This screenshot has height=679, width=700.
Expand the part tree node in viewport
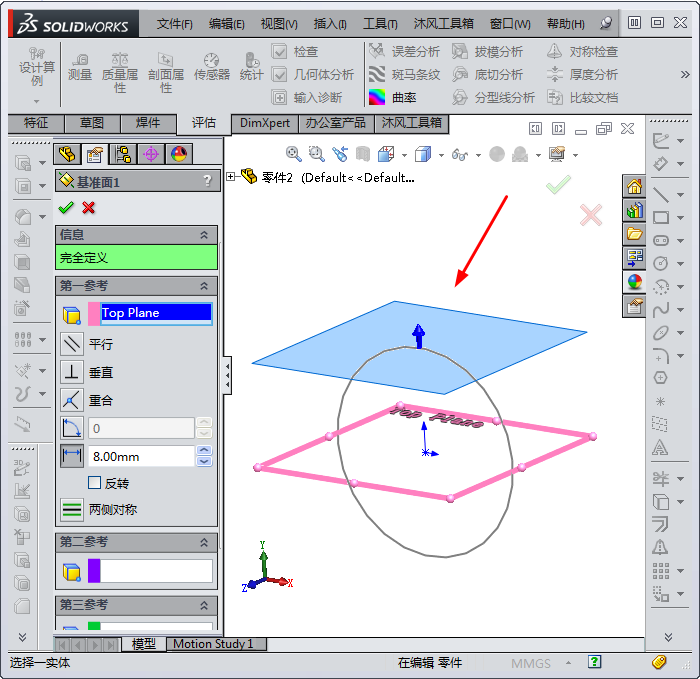pos(232,177)
